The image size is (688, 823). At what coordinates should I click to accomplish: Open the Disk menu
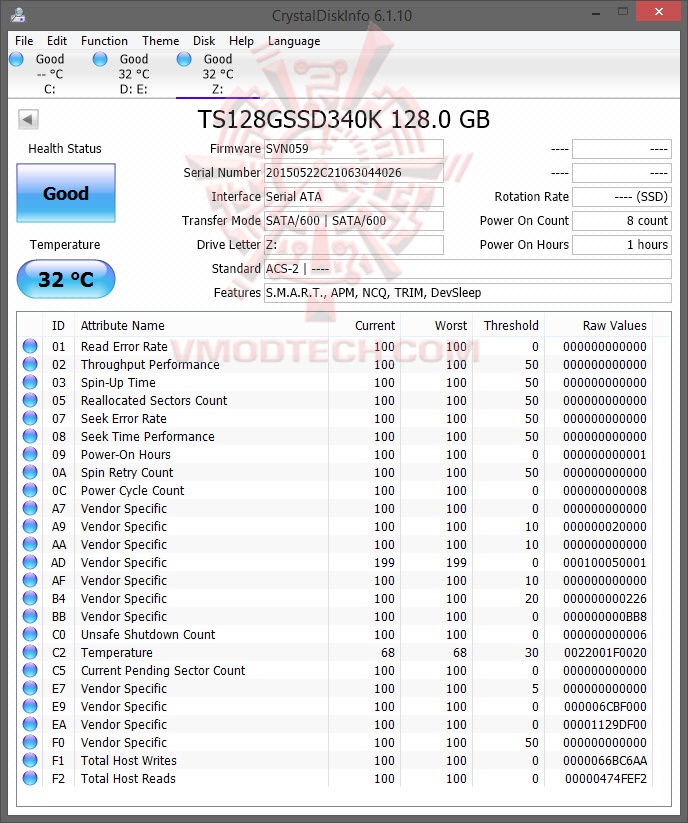coord(204,41)
